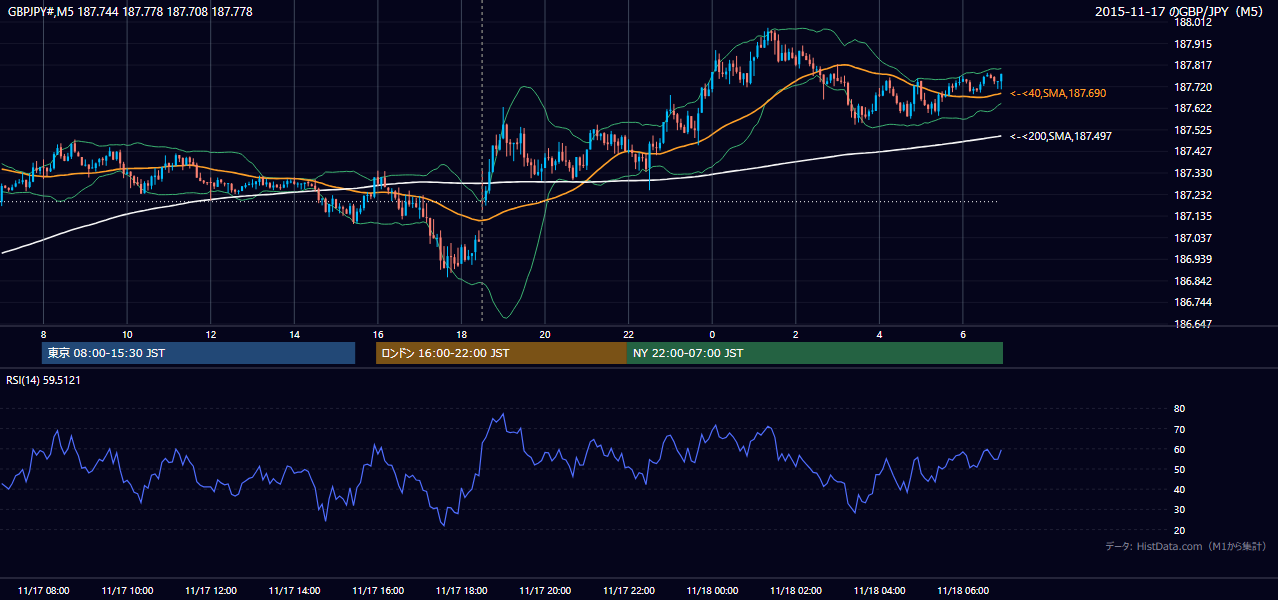Click the 200,SMA,187.497 moving average label
The height and width of the screenshot is (600, 1278).
[x=1060, y=136]
